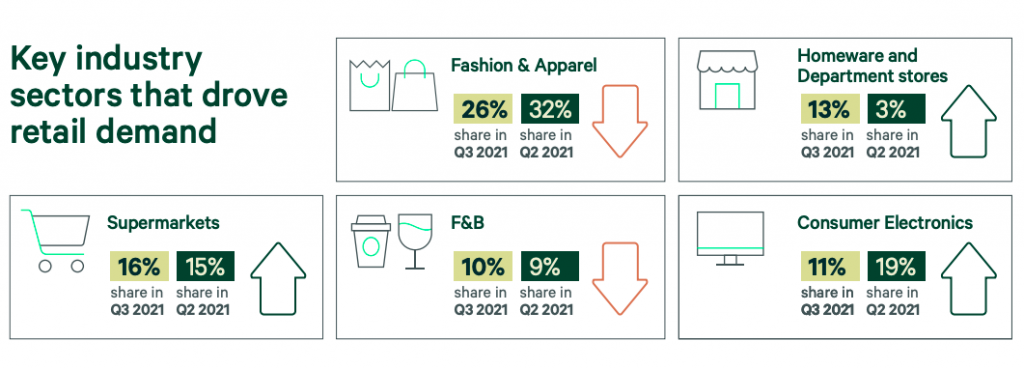Click the 16% Q3 2021 share box
1024x369 pixels.
point(139,266)
